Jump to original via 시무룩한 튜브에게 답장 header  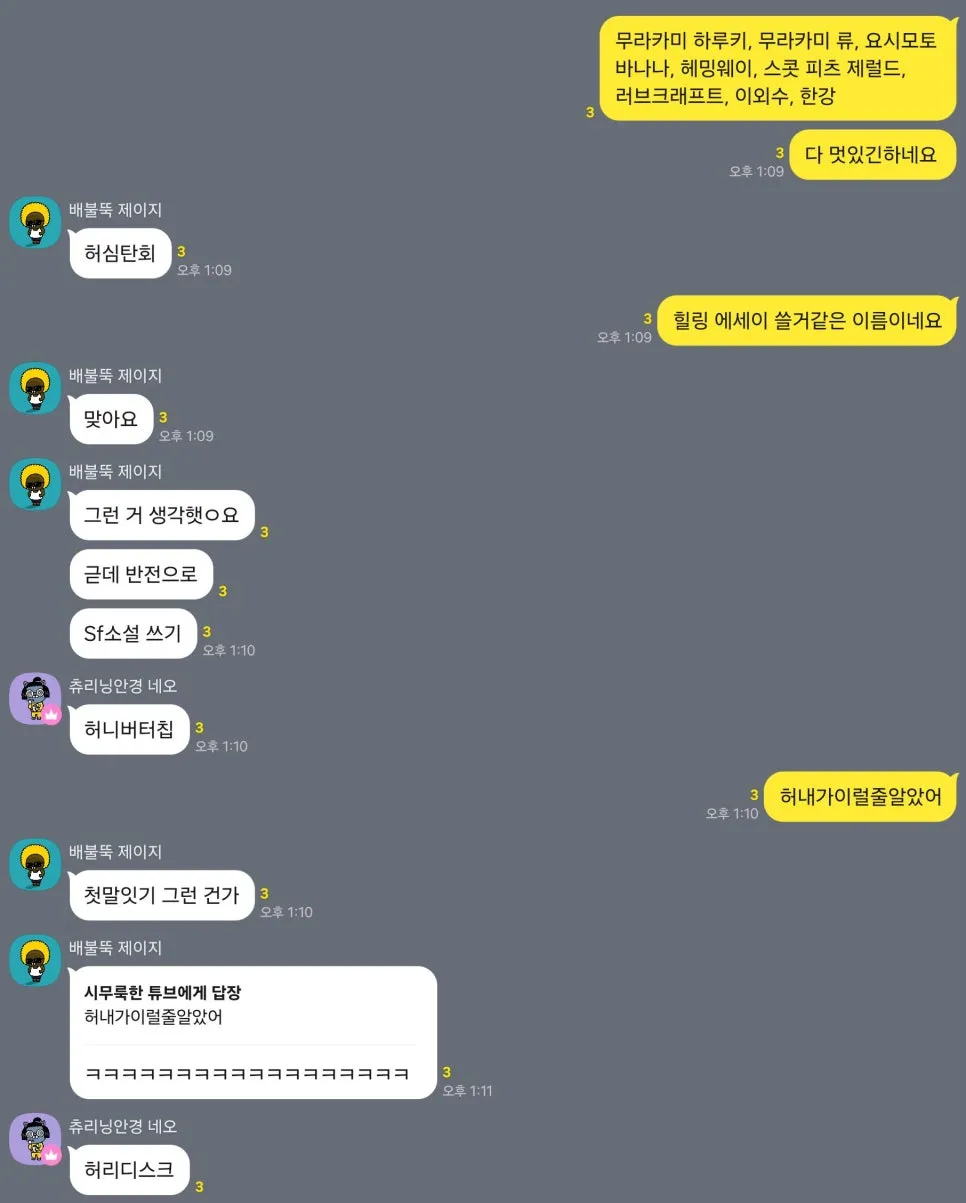pos(163,993)
